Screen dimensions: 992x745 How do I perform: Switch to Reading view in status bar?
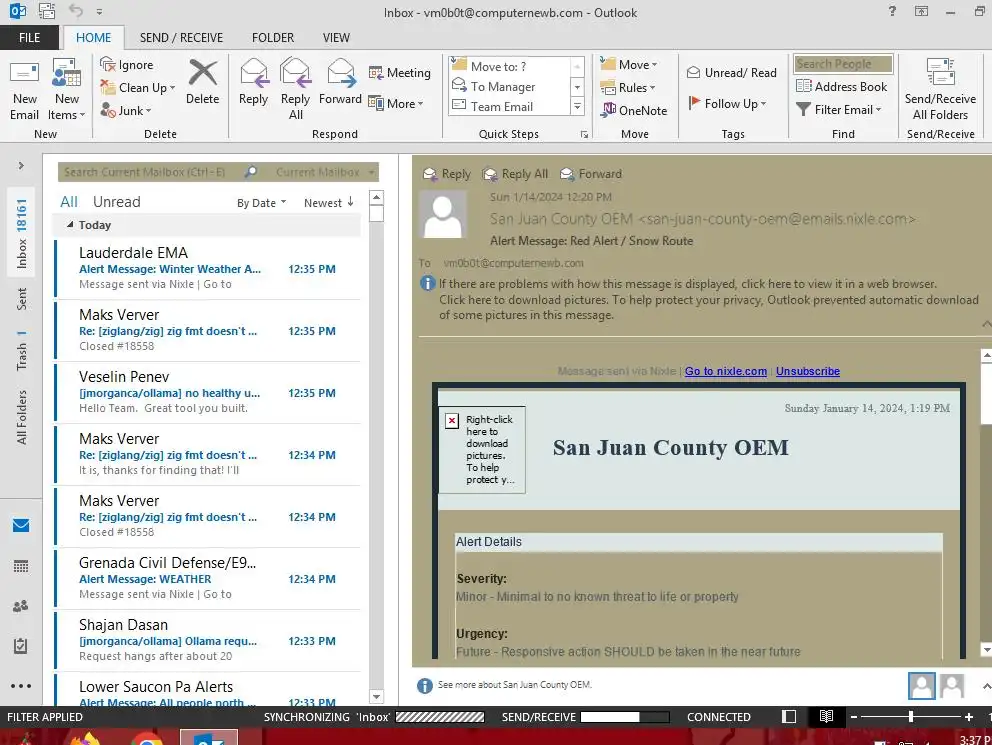pyautogui.click(x=826, y=717)
